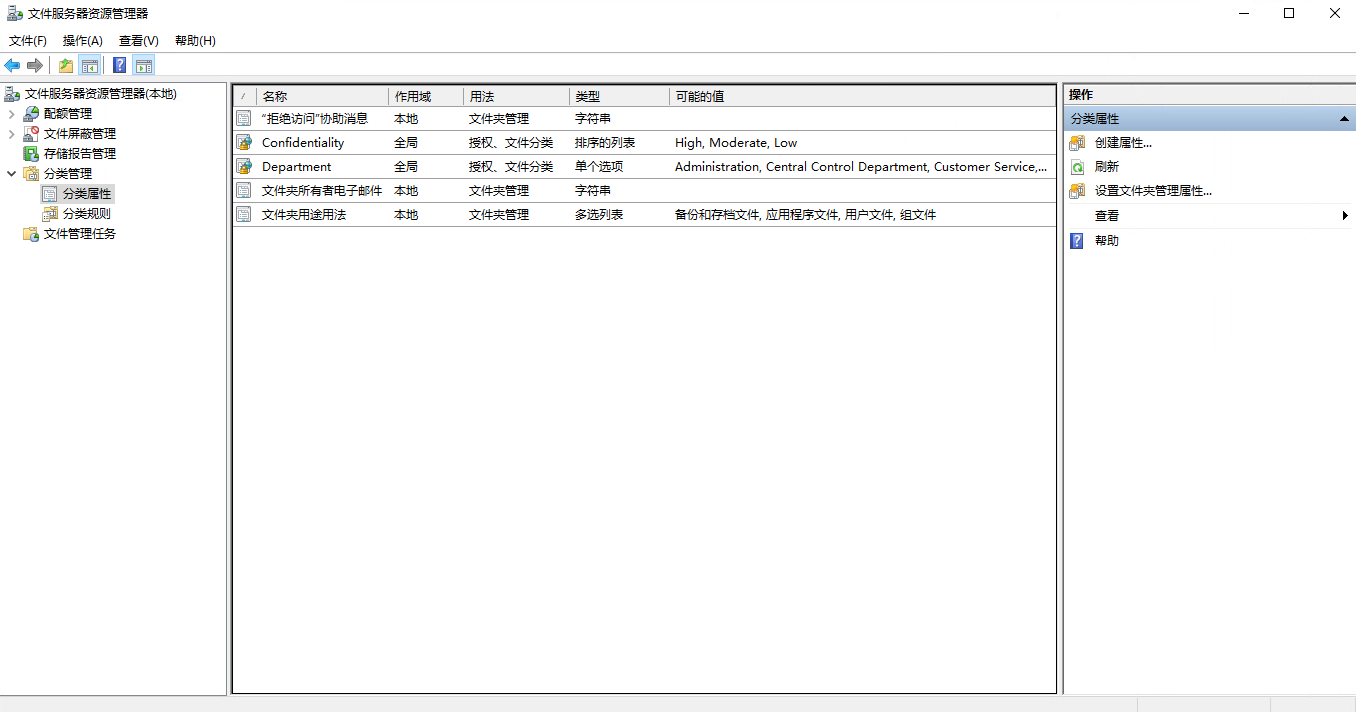This screenshot has width=1356, height=712.
Task: Sort by the 名称 column header
Action: point(322,97)
